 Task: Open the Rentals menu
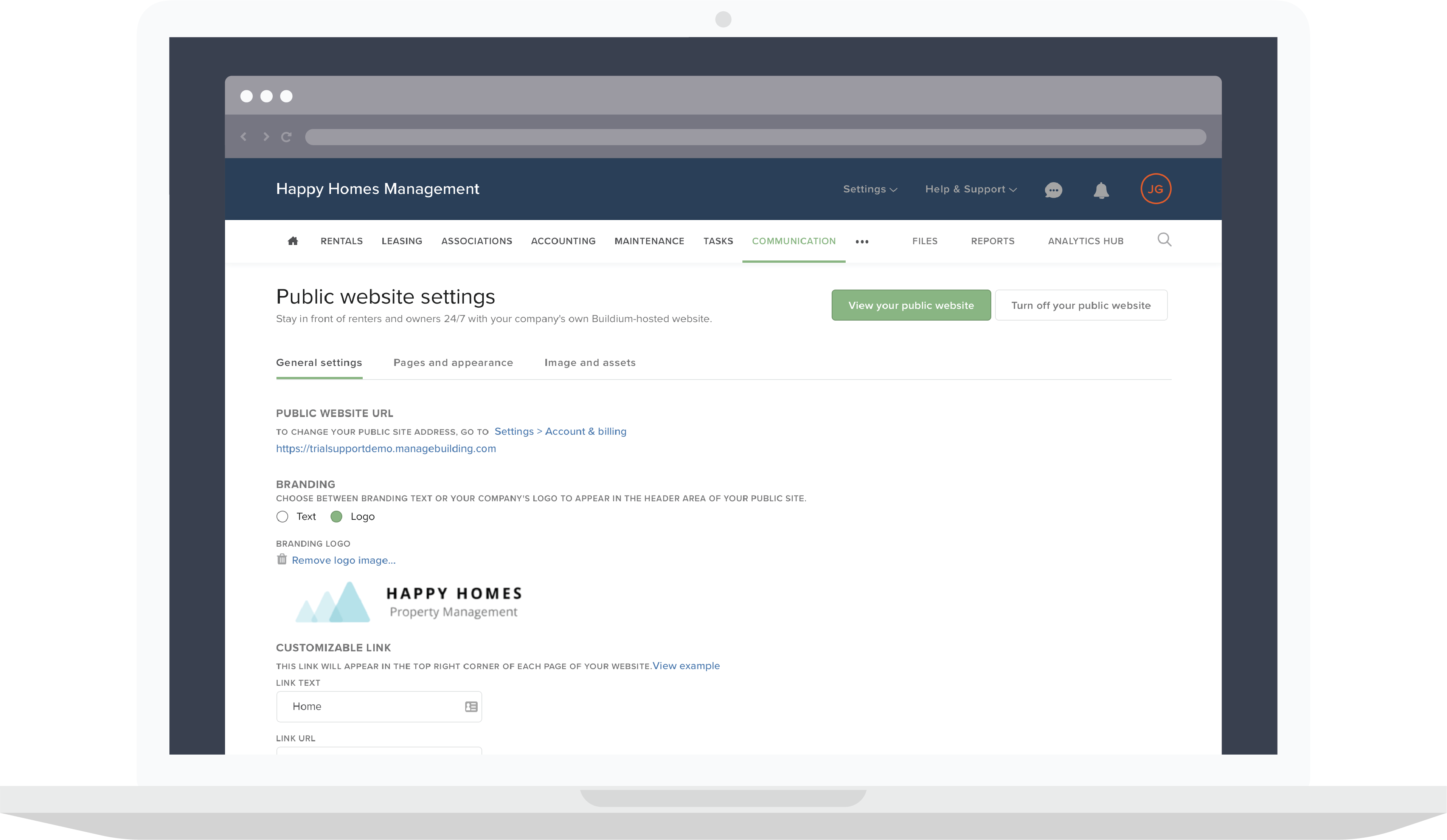[x=342, y=241]
